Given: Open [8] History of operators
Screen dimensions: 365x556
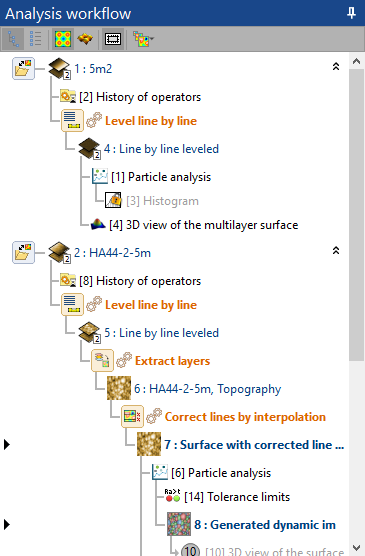Looking at the screenshot, I should click(x=140, y=281).
